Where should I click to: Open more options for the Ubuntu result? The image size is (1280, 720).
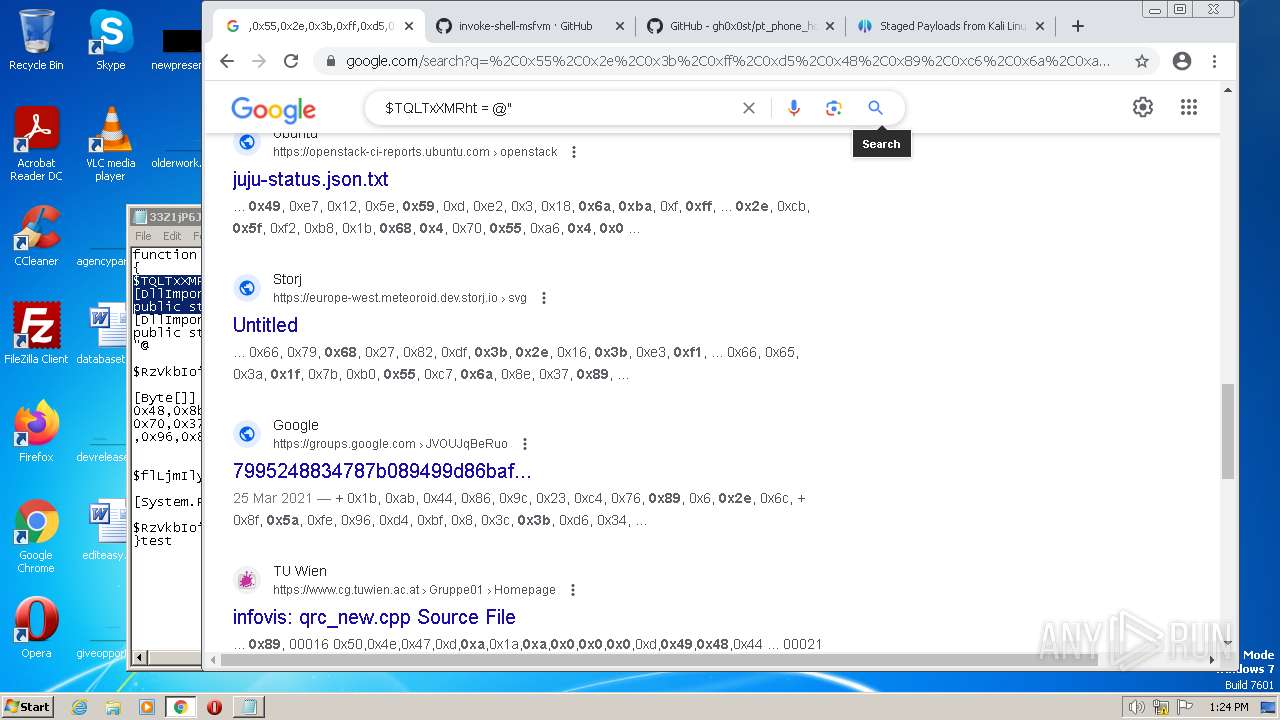[574, 152]
